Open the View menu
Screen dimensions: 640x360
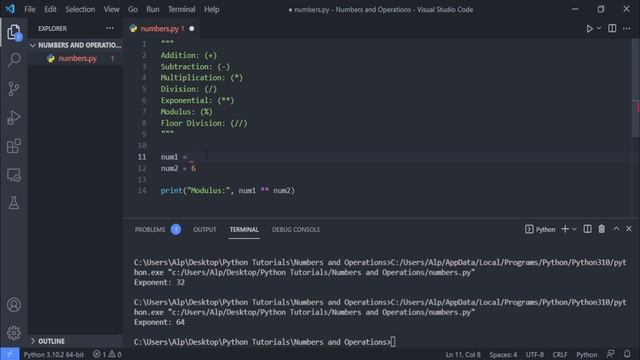pos(111,9)
